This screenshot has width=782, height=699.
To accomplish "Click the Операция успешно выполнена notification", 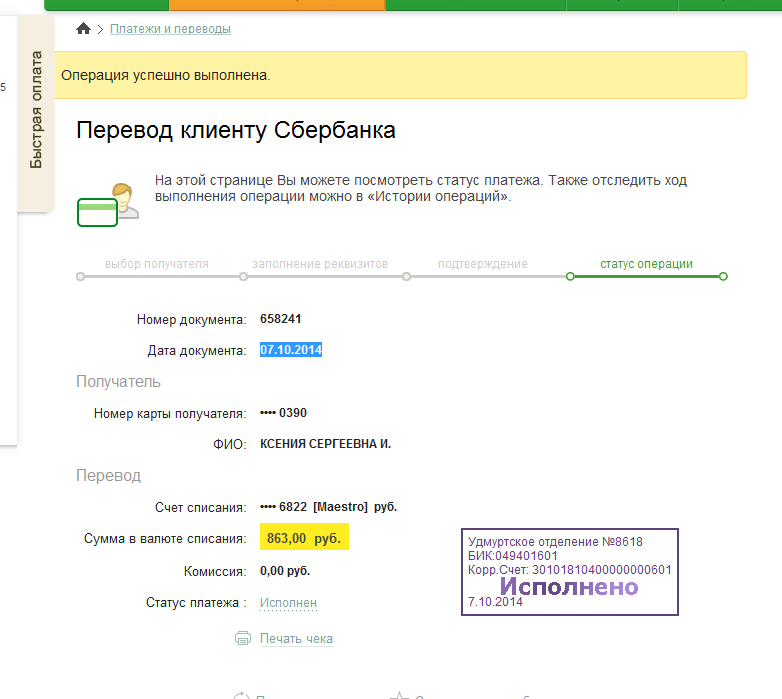I will click(x=400, y=75).
